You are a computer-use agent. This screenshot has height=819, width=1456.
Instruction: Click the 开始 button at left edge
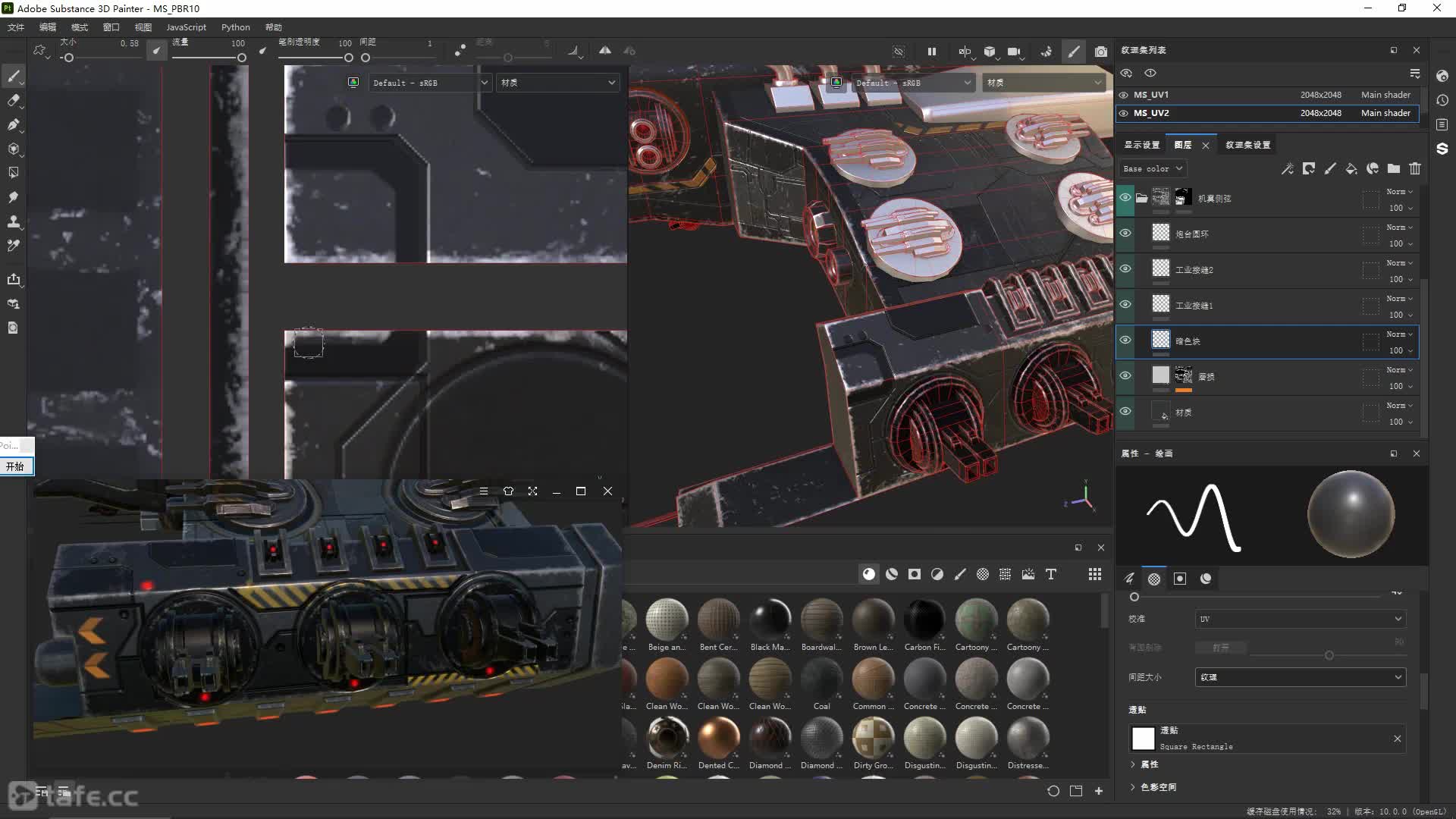point(16,466)
